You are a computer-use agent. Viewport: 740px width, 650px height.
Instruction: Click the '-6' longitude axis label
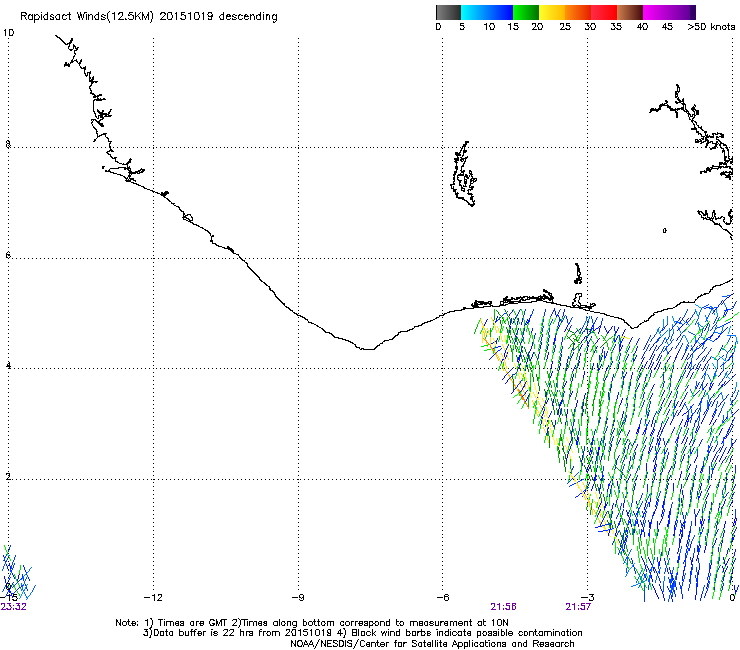[x=443, y=598]
